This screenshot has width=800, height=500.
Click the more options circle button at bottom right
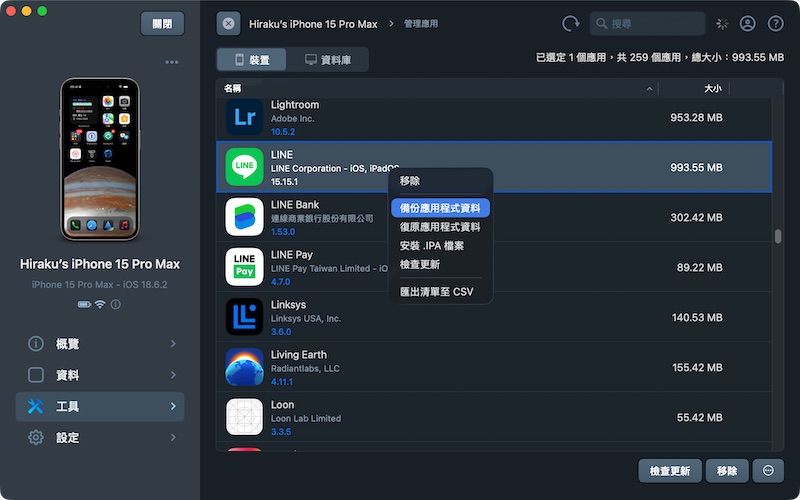pos(768,470)
